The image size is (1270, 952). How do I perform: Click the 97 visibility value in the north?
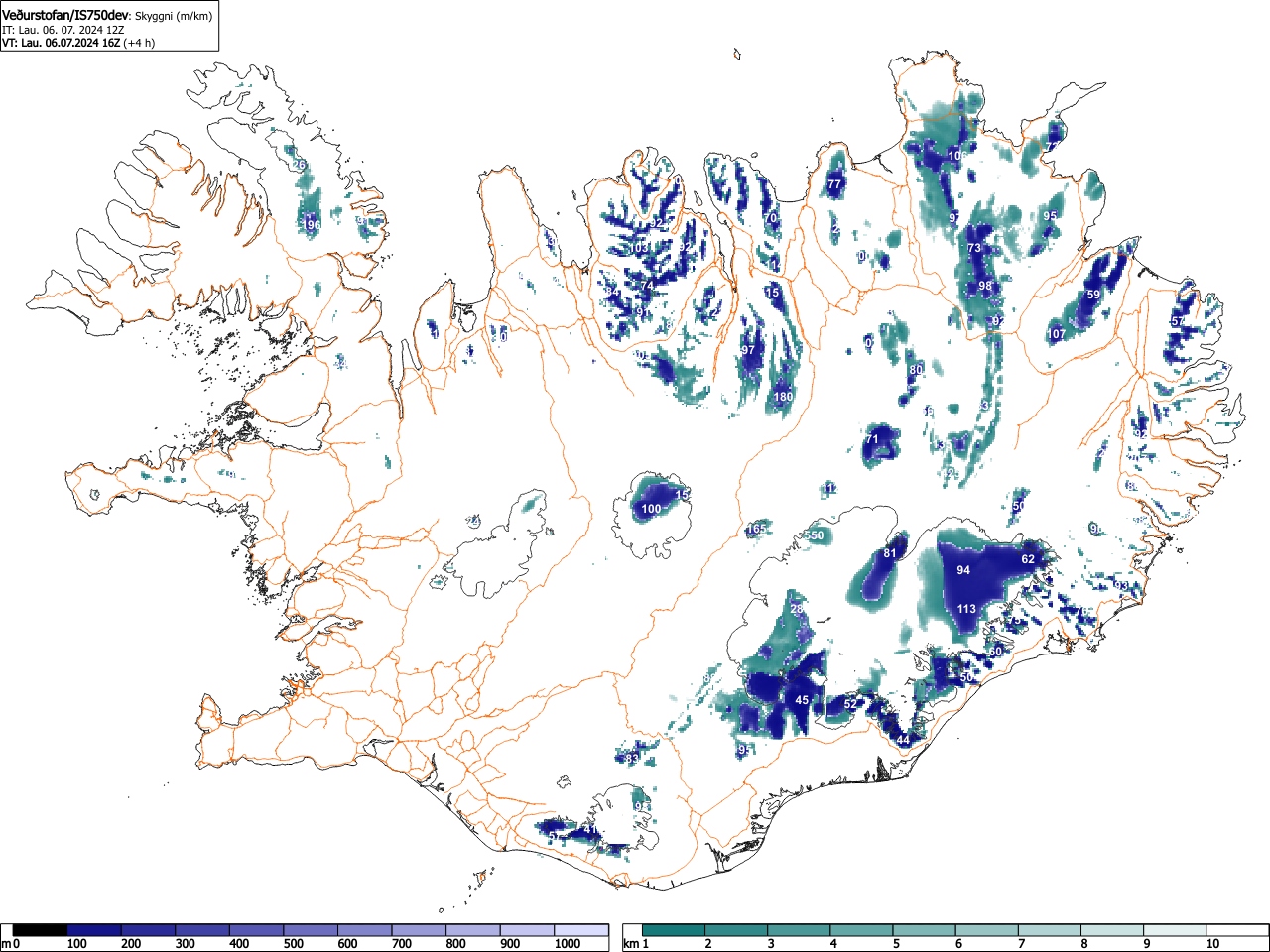[x=748, y=350]
